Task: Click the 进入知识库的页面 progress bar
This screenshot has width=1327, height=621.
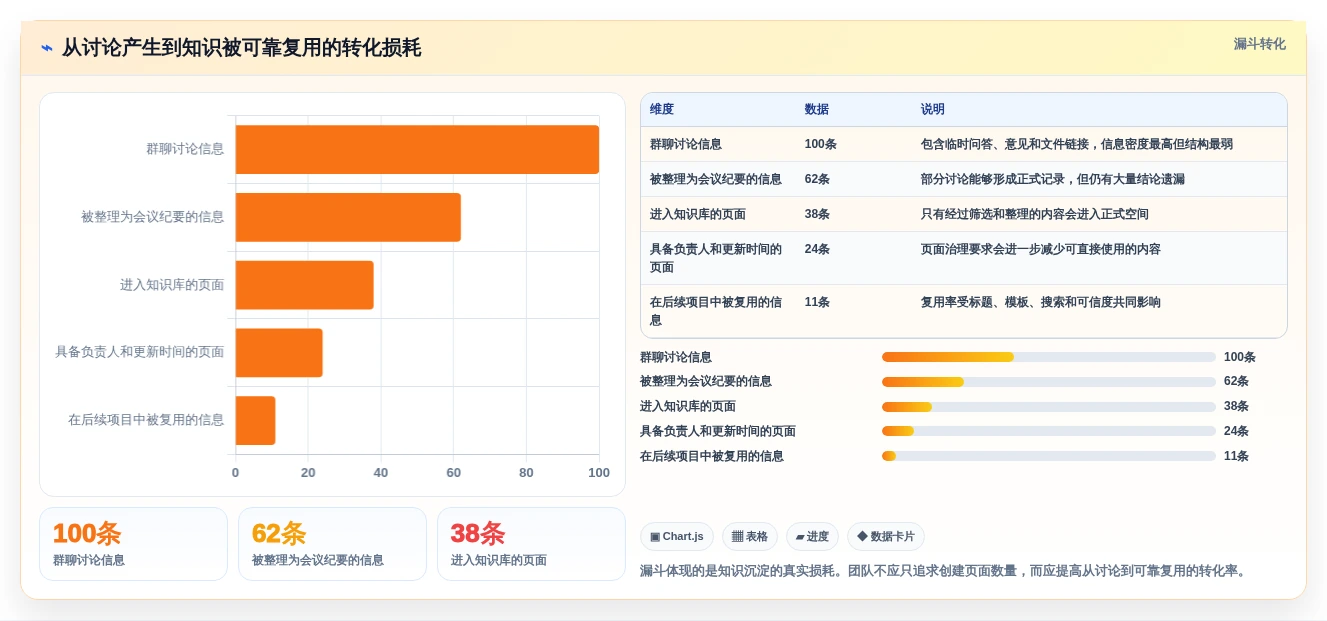Action: tap(1049, 407)
